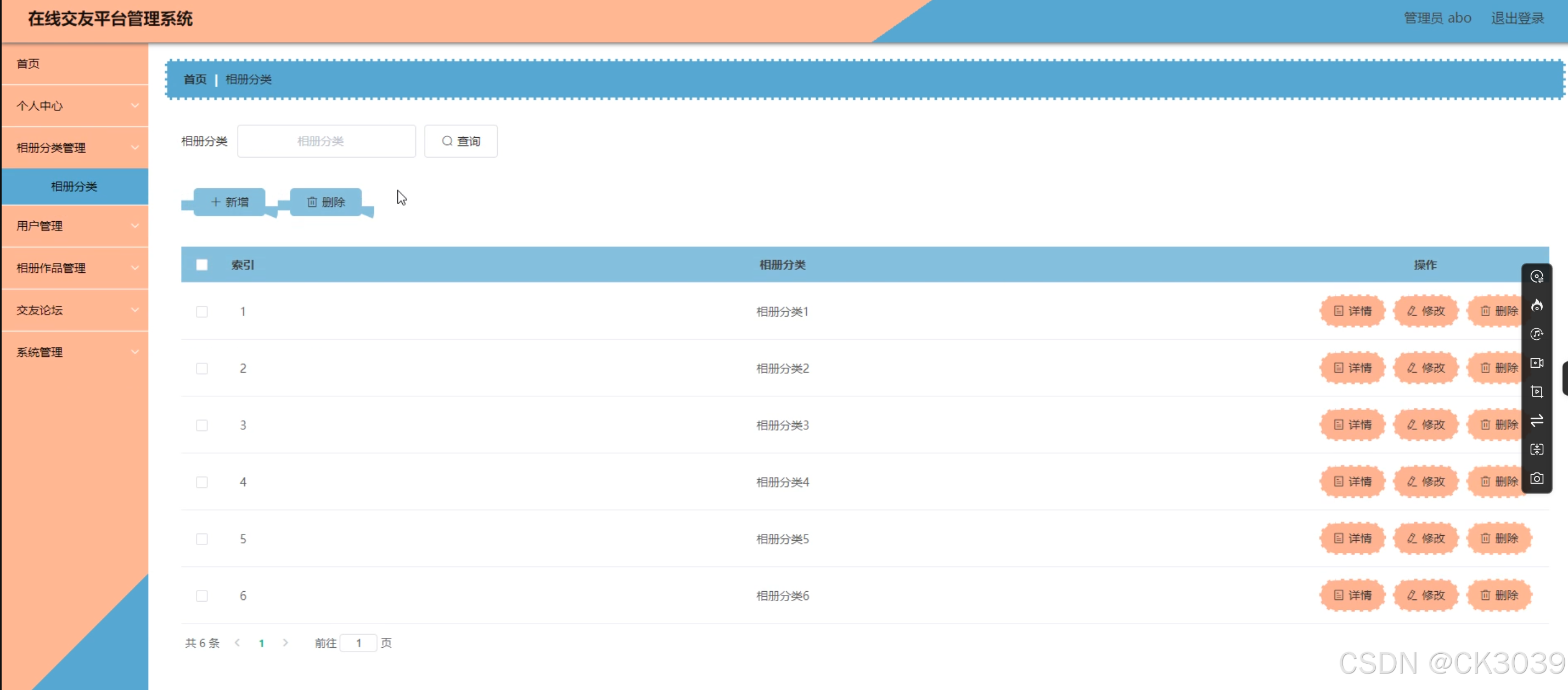Screen dimensions: 1568x690
Task: Click the flame icon in the floating toolbar
Action: [1536, 305]
